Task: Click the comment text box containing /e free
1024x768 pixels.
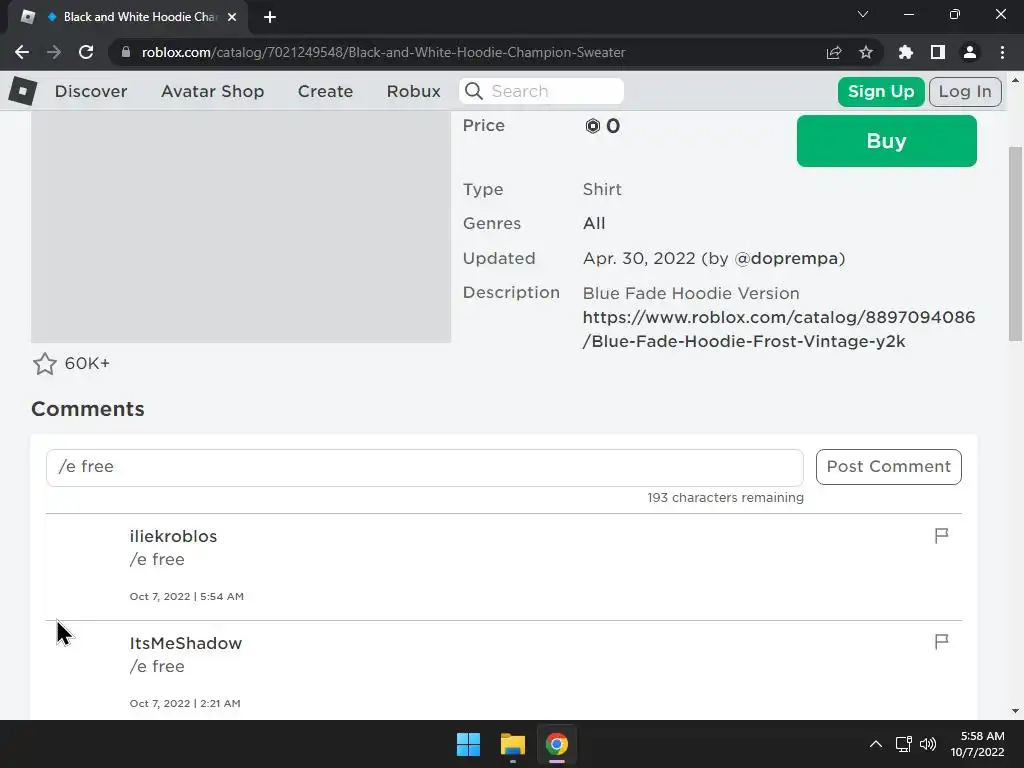Action: pos(424,468)
